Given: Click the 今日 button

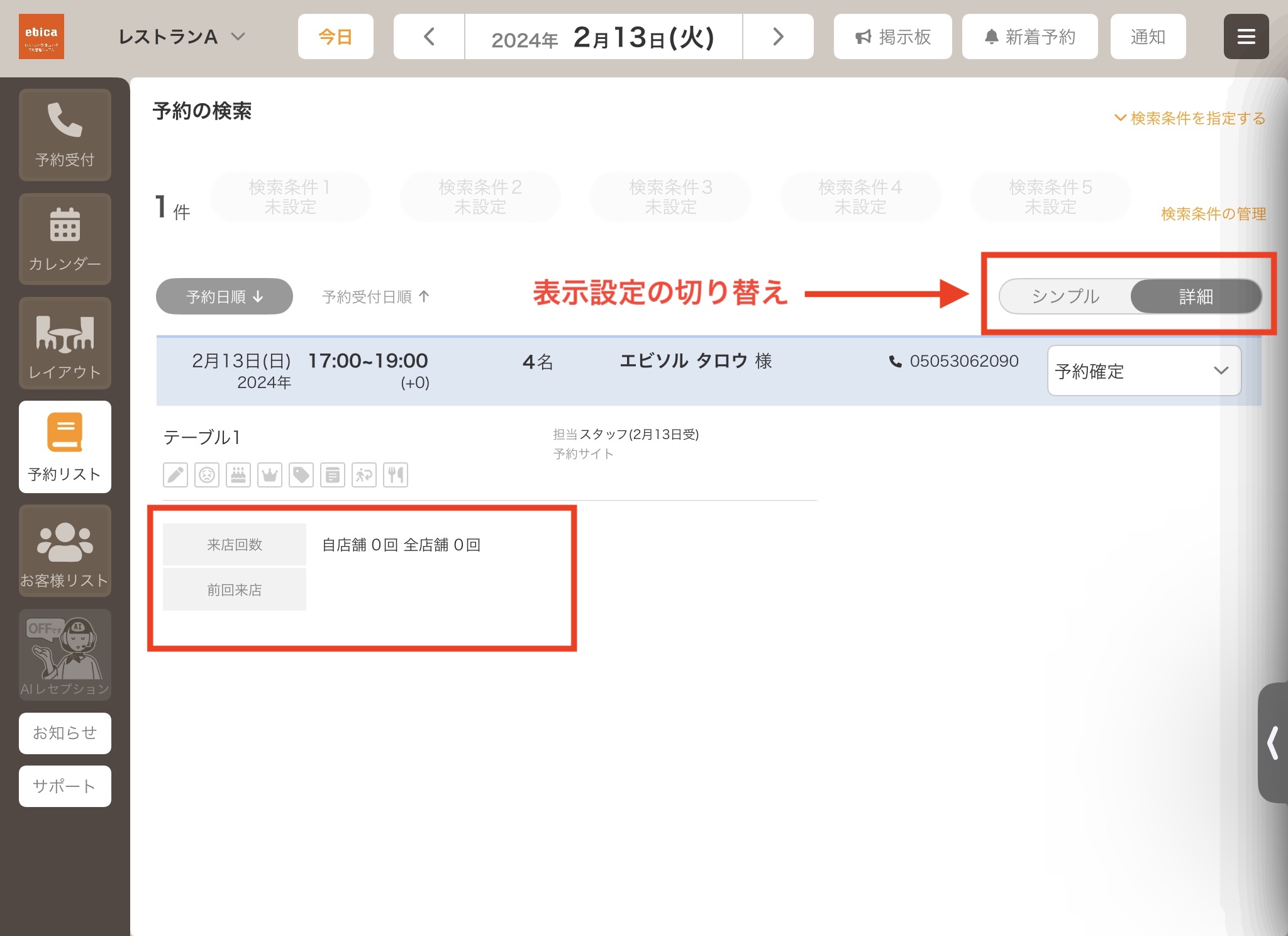Looking at the screenshot, I should click(336, 36).
